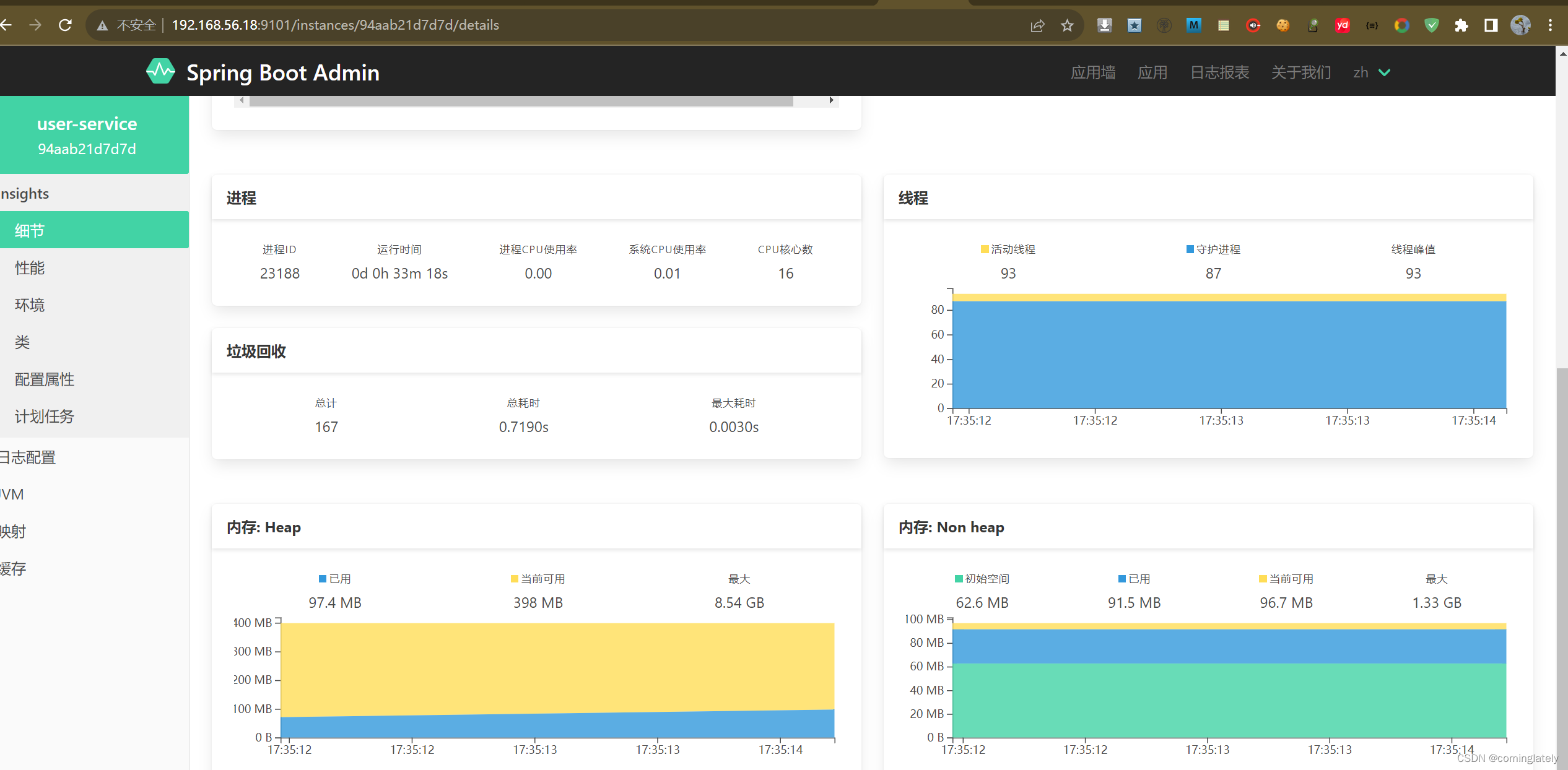Click blue 守护进程 legend swatch

[x=1190, y=249]
